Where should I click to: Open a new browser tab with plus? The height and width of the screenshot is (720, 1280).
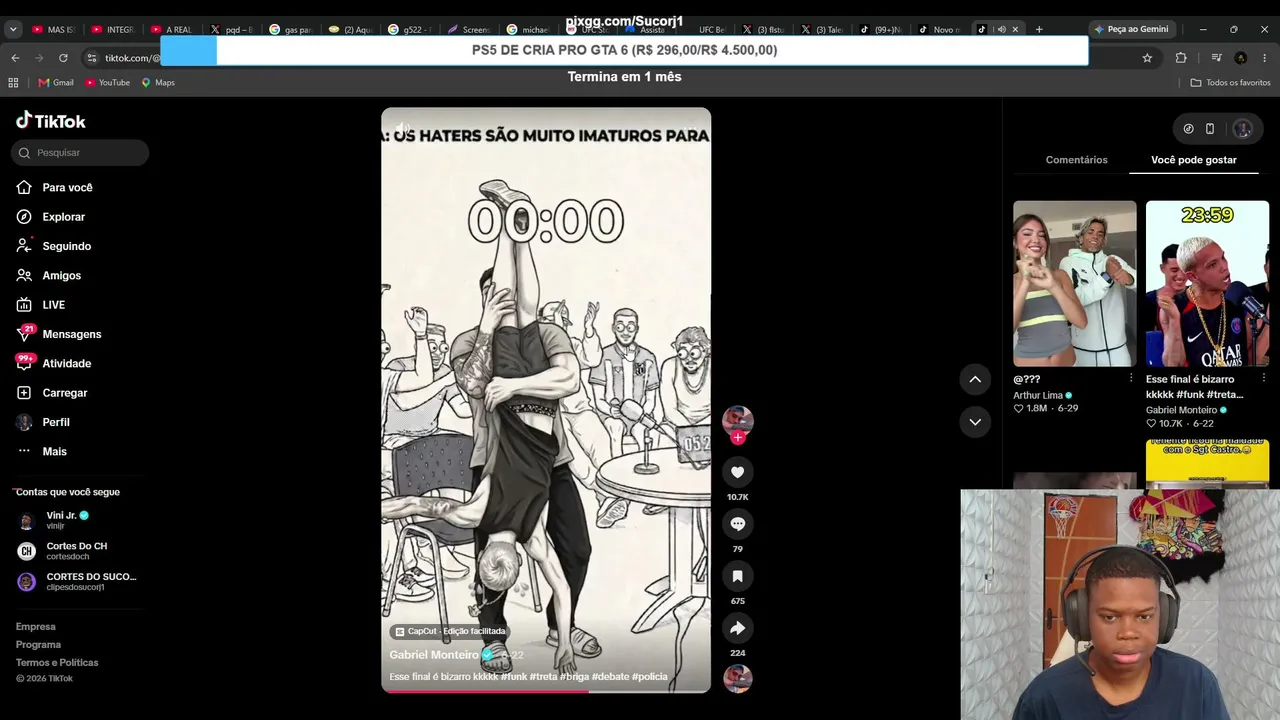click(1039, 30)
